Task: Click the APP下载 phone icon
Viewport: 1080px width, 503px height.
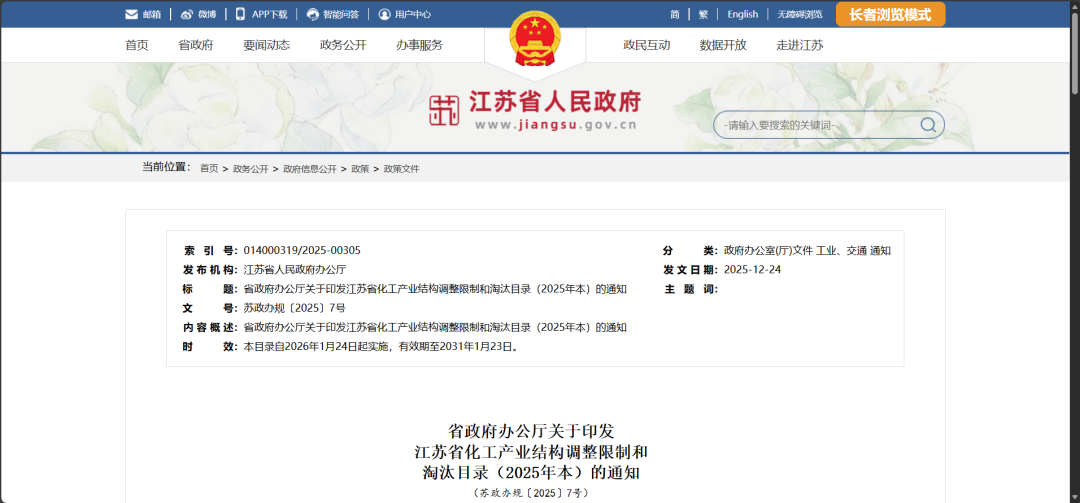Action: click(x=241, y=14)
